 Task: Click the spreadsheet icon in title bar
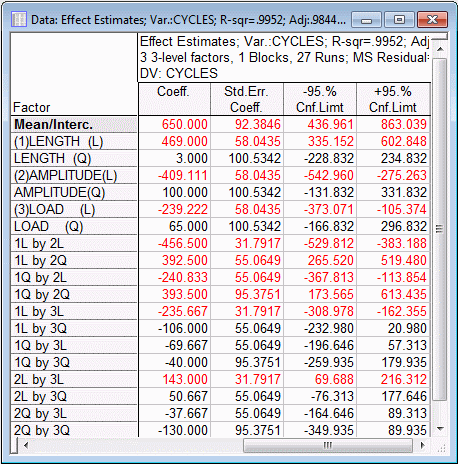point(19,20)
